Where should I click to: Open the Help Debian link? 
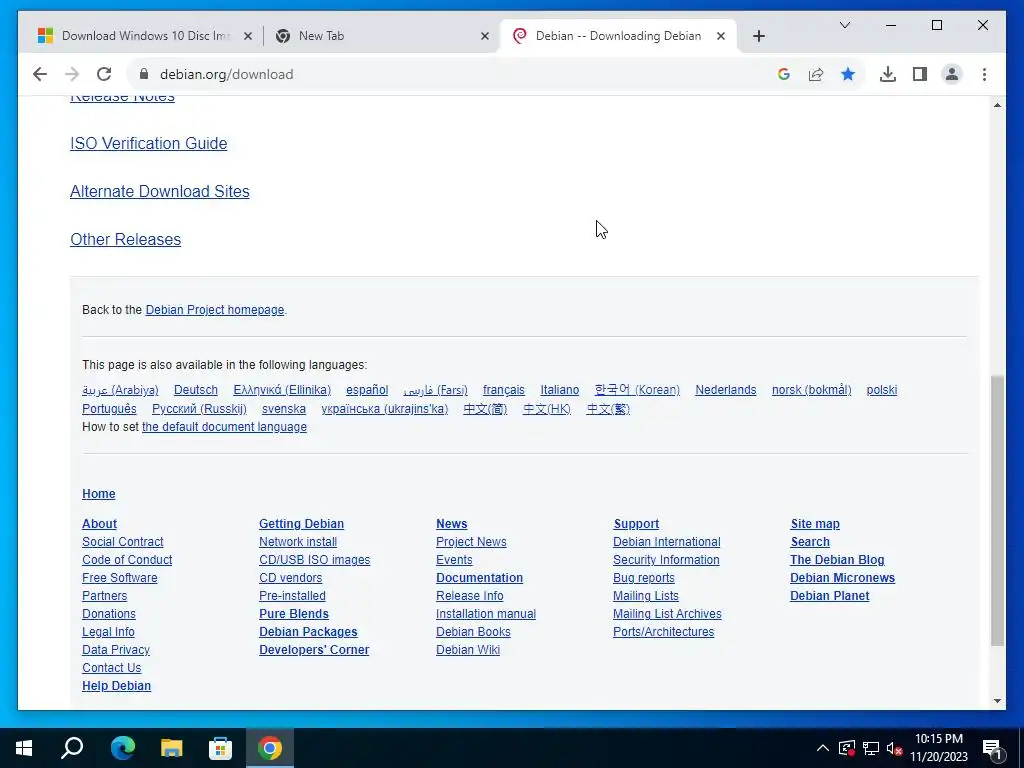[x=116, y=686]
